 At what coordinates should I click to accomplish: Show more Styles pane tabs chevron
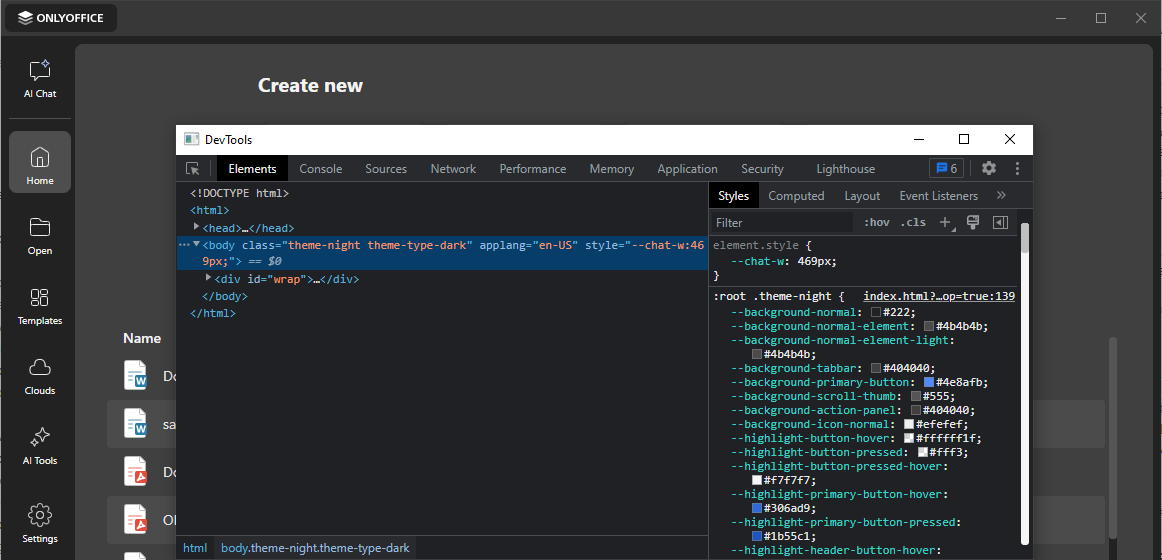[1001, 196]
